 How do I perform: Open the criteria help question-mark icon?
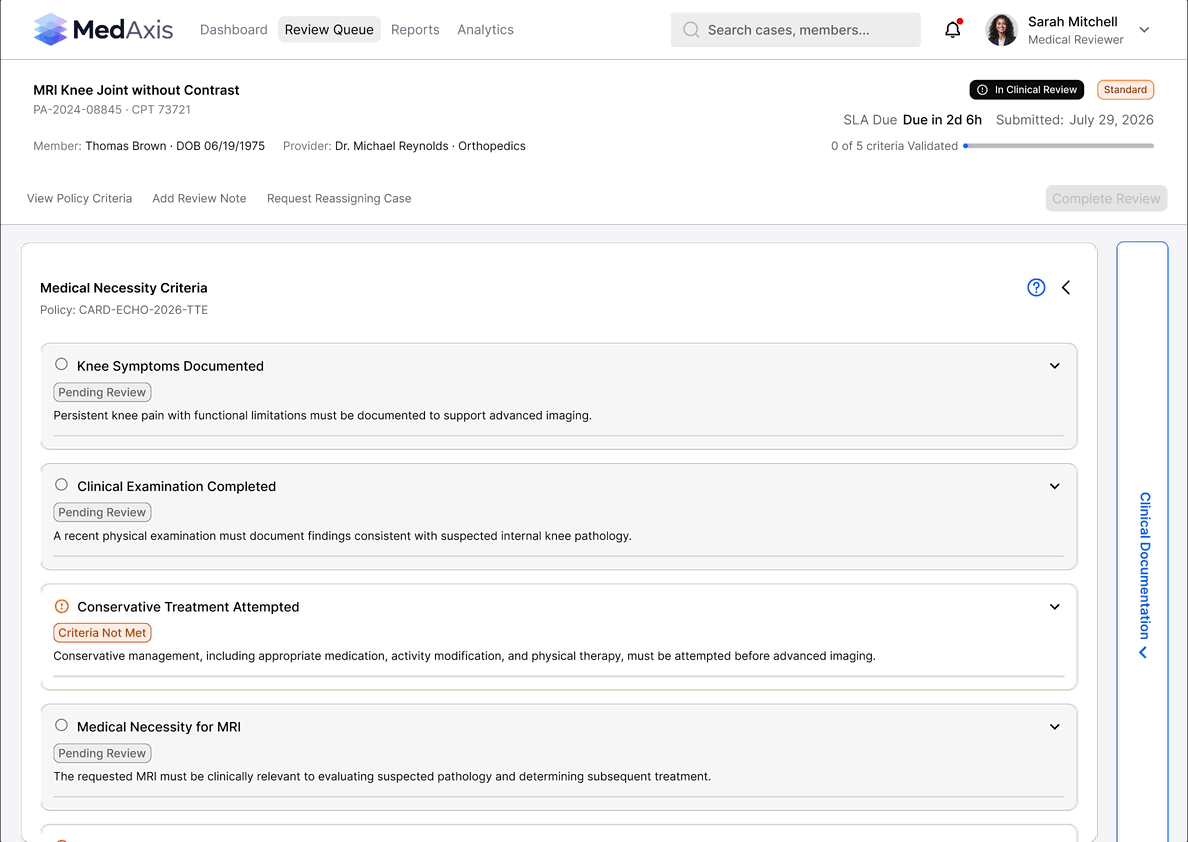(1036, 287)
